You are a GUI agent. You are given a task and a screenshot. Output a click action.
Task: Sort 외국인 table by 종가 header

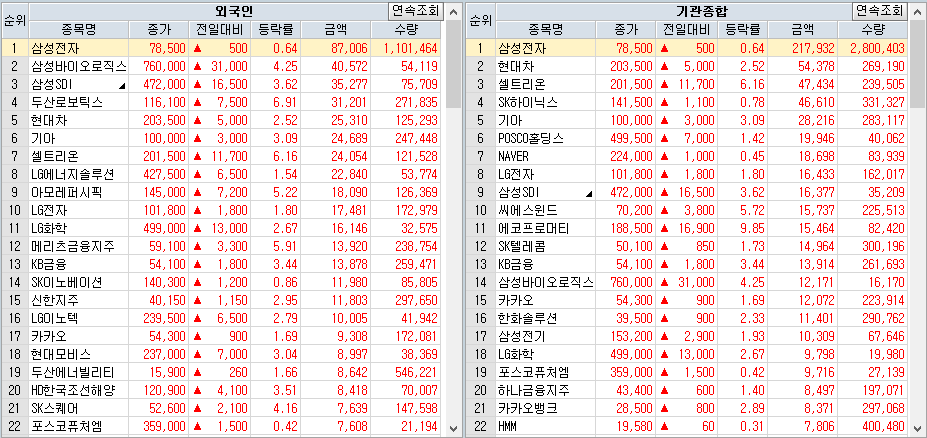pos(159,30)
